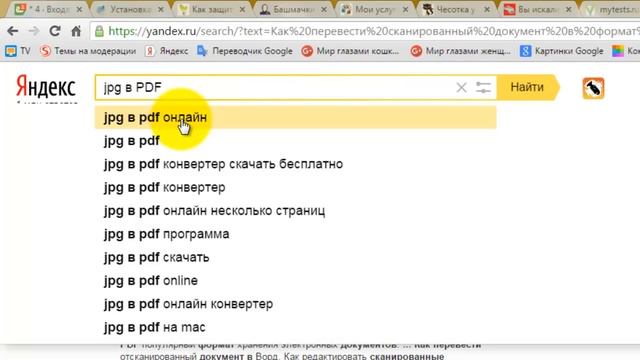Open the Темы на модерации bookmark

click(x=88, y=51)
